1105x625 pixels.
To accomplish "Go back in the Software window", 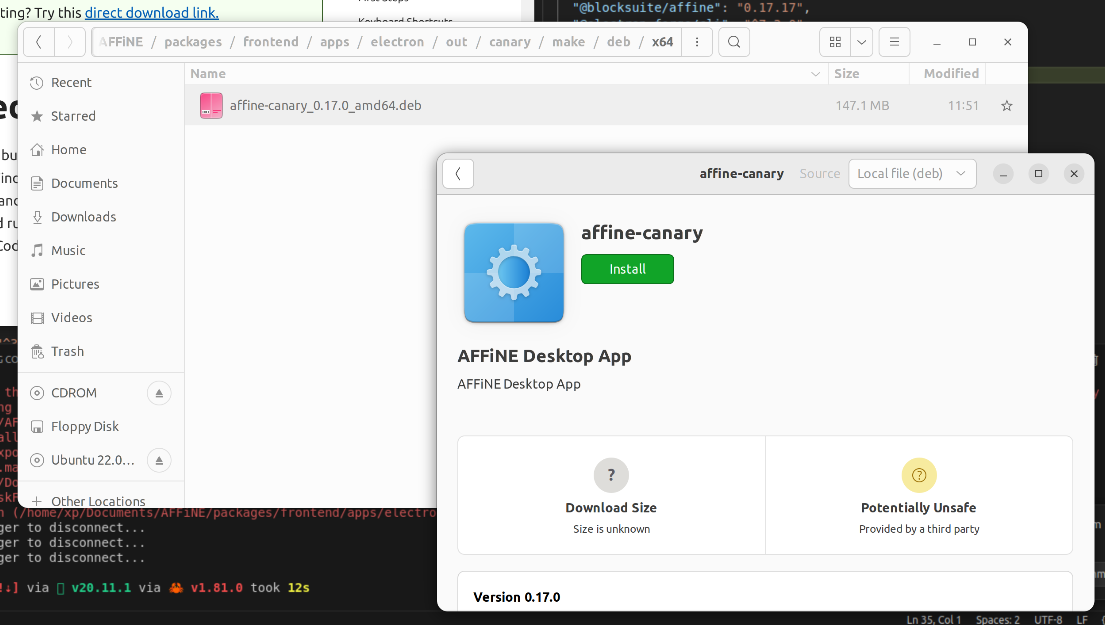I will coord(458,173).
